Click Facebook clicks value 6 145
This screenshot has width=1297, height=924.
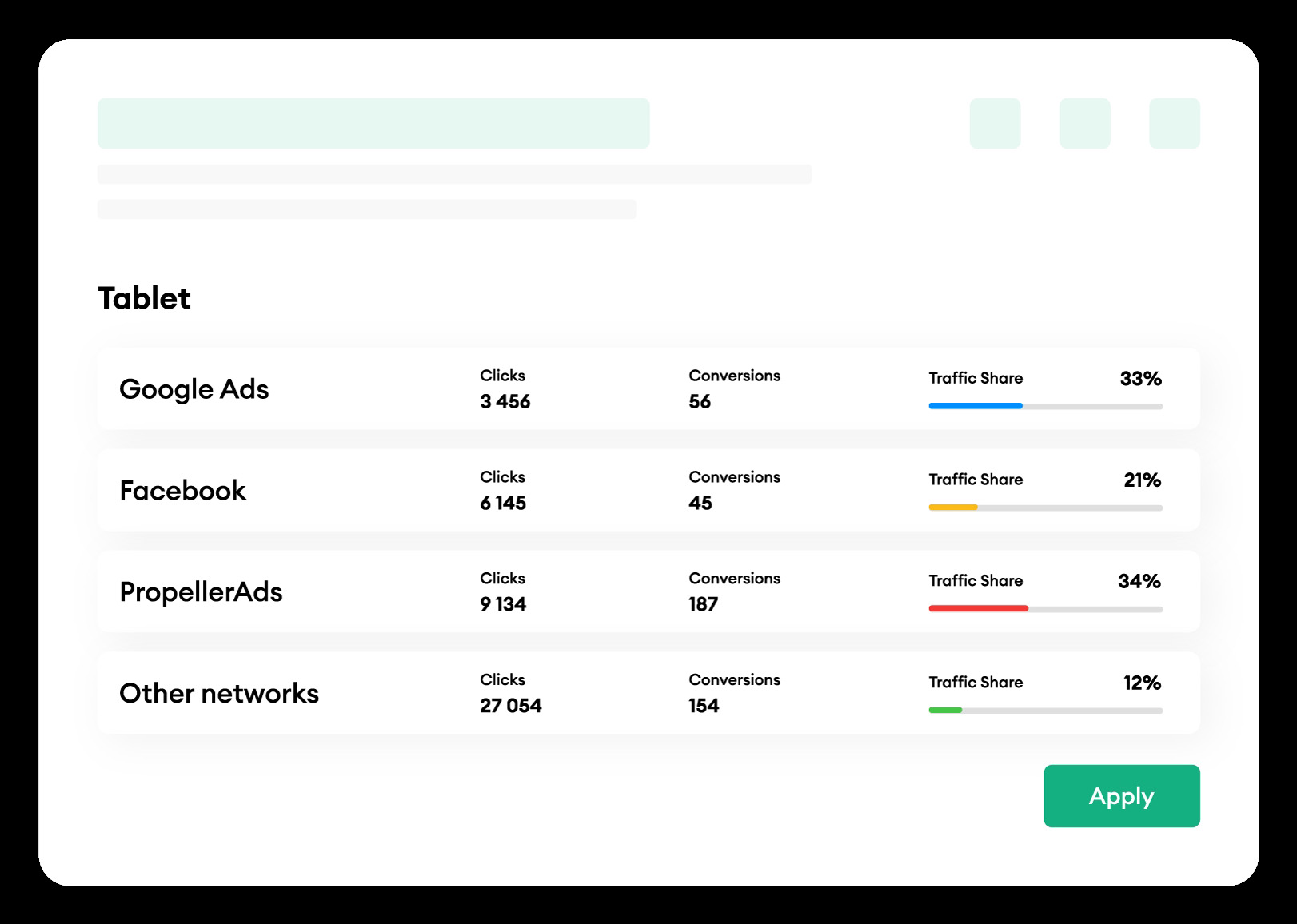(502, 503)
